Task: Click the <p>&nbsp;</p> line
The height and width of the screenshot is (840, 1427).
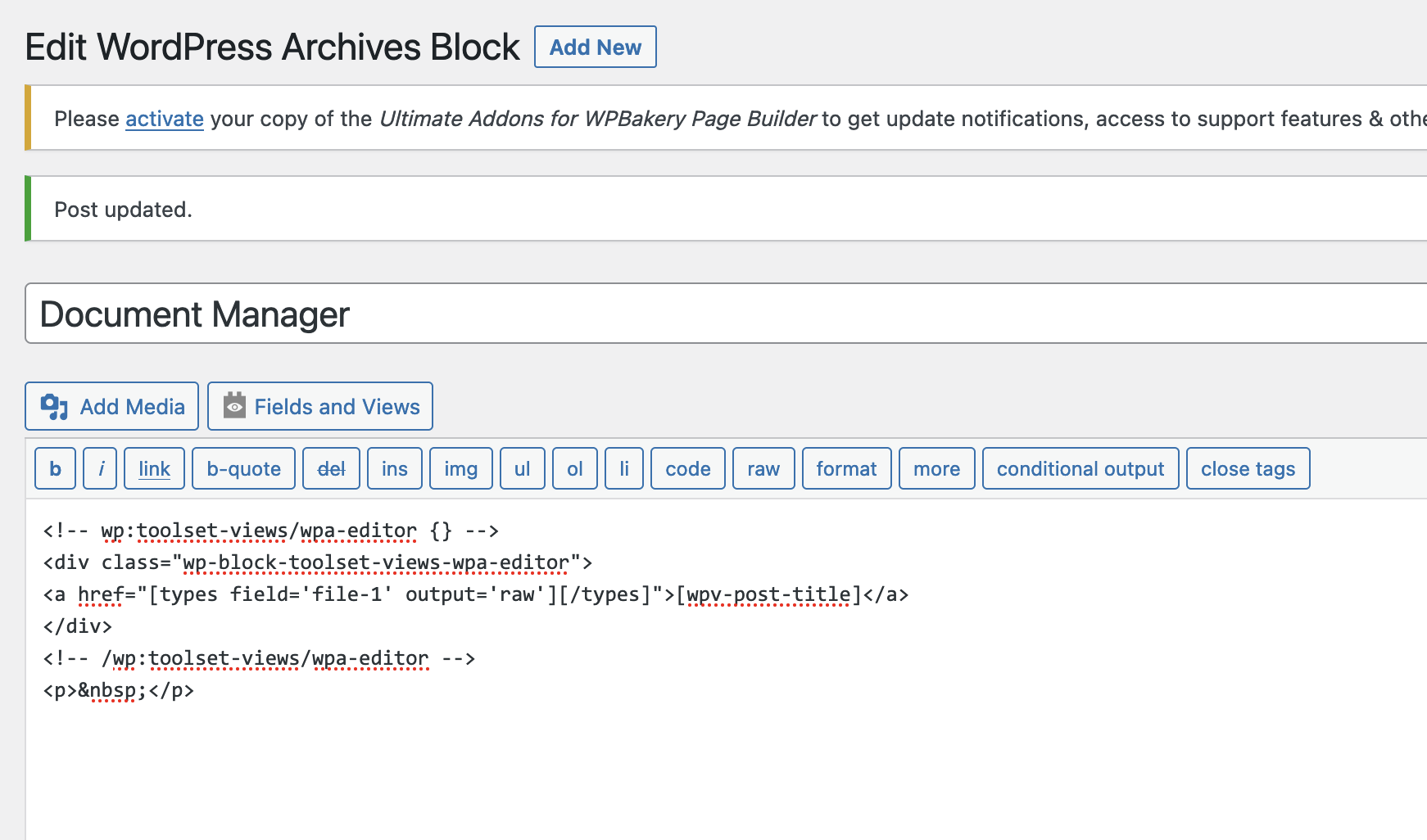Action: pos(119,690)
